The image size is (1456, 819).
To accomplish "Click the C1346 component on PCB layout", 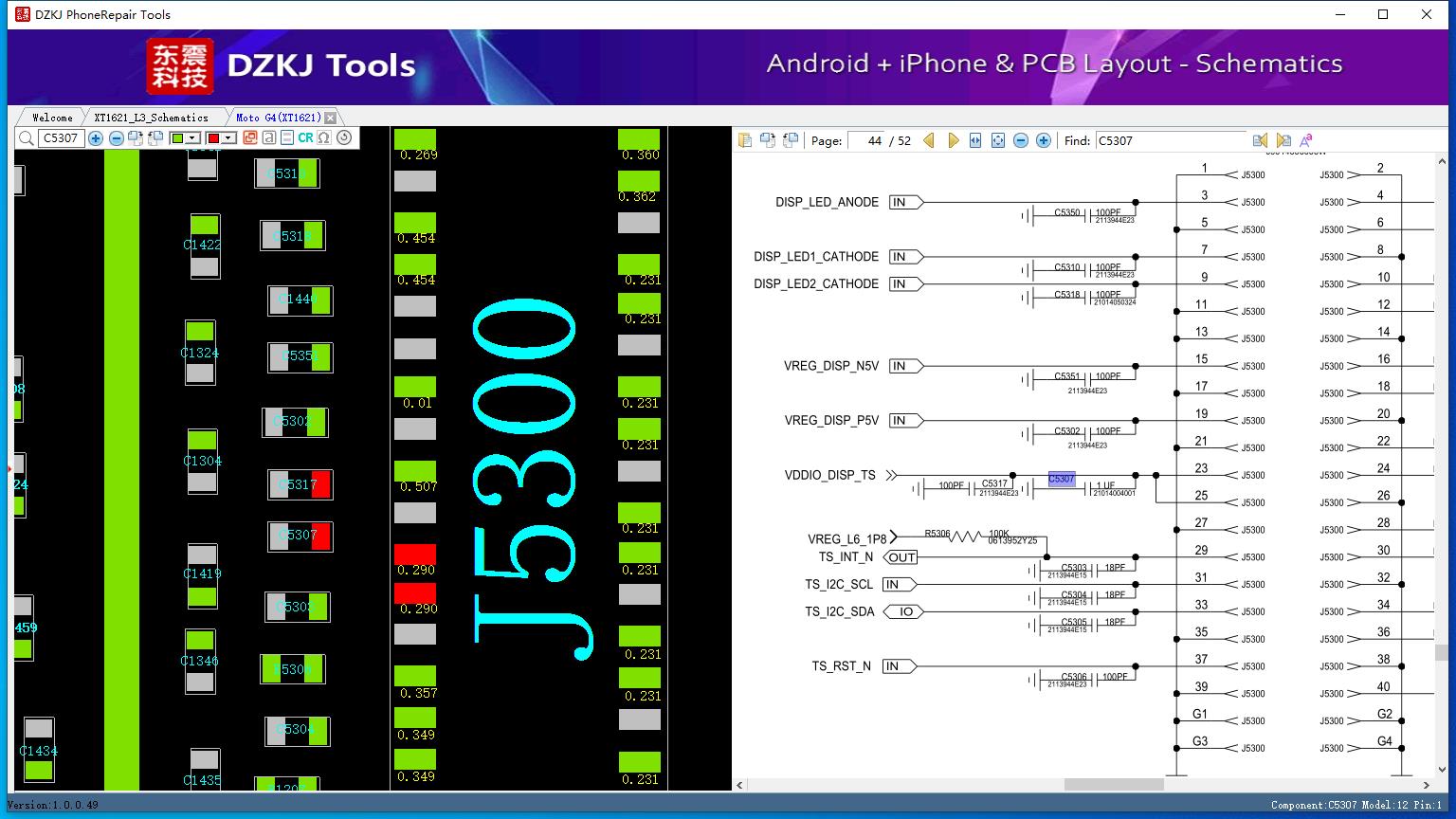I will (200, 661).
